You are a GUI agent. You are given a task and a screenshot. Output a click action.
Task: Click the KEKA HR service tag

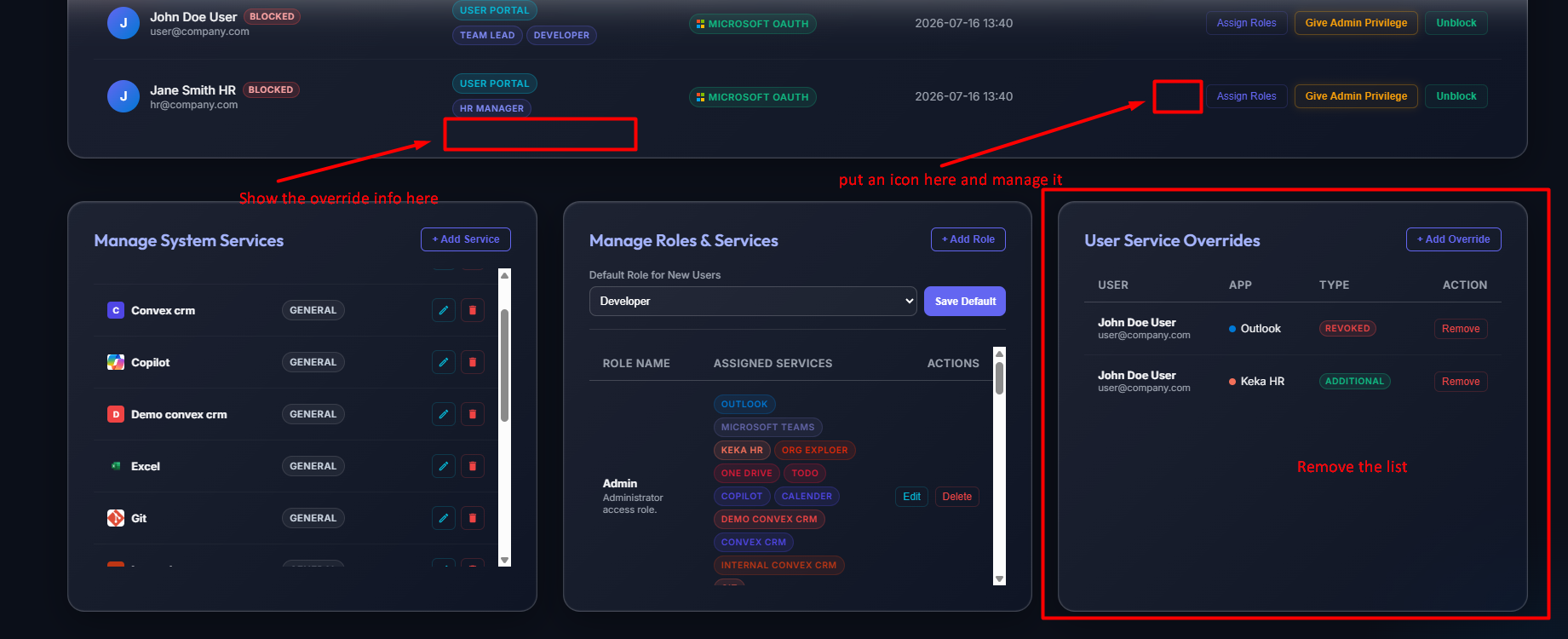coord(742,451)
